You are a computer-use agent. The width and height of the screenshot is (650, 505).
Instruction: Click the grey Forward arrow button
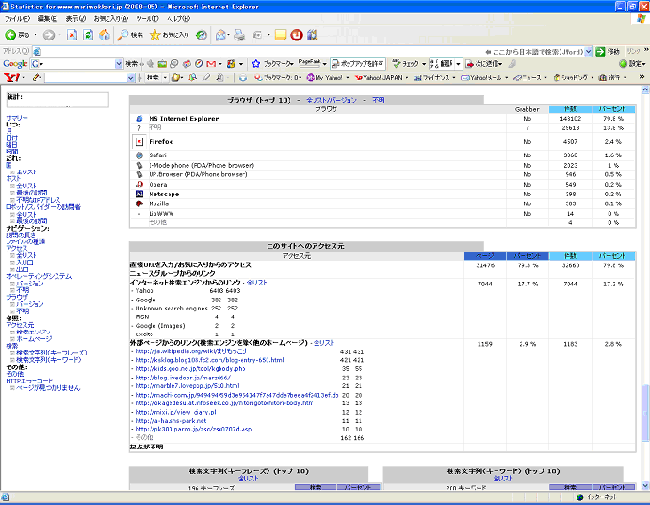click(x=49, y=35)
